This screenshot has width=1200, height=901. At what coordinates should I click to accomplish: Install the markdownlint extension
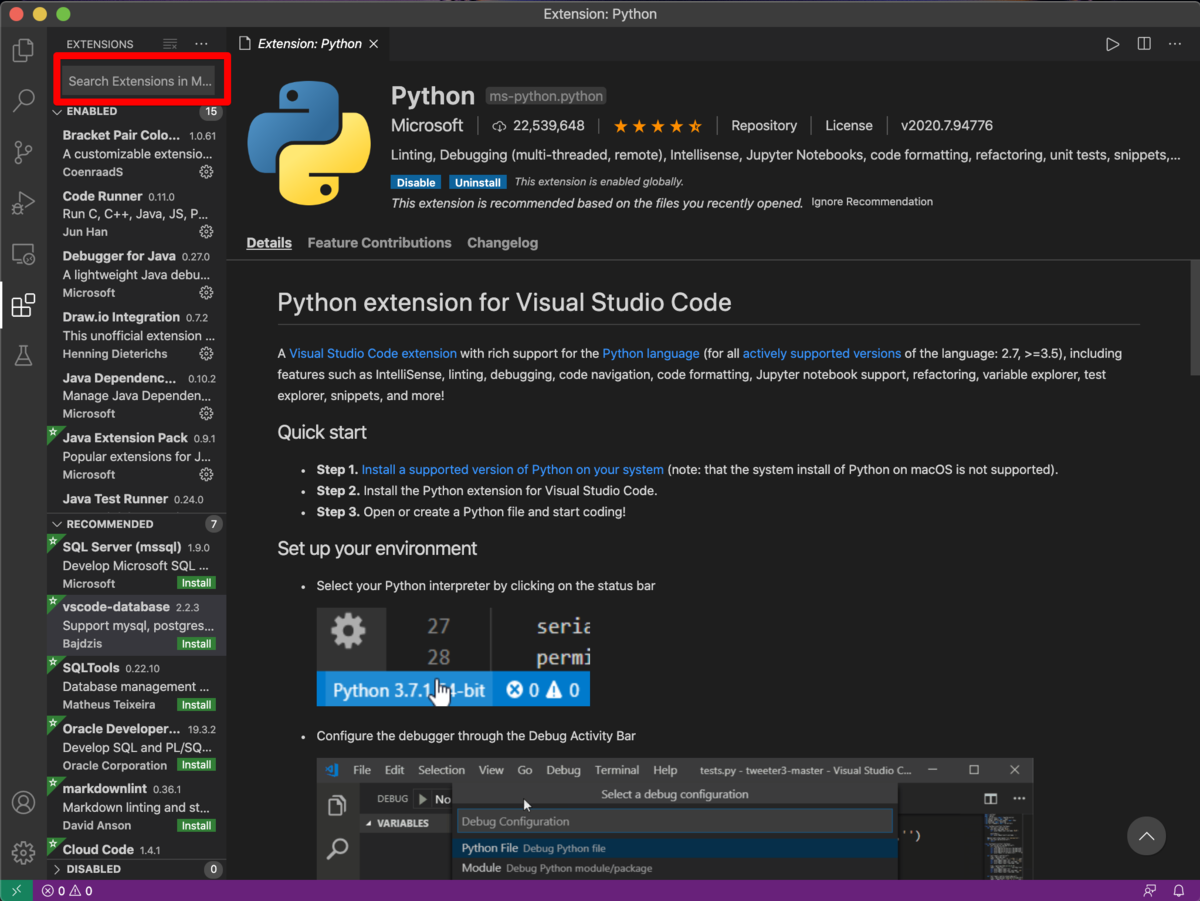coord(196,826)
